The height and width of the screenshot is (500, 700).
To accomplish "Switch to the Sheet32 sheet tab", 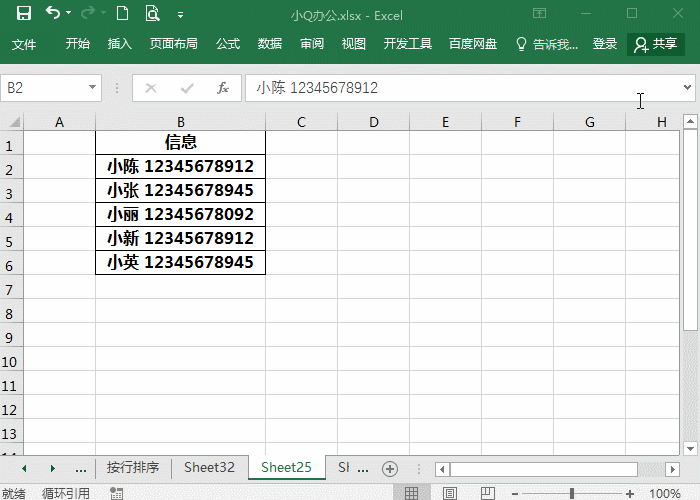I will tap(209, 467).
